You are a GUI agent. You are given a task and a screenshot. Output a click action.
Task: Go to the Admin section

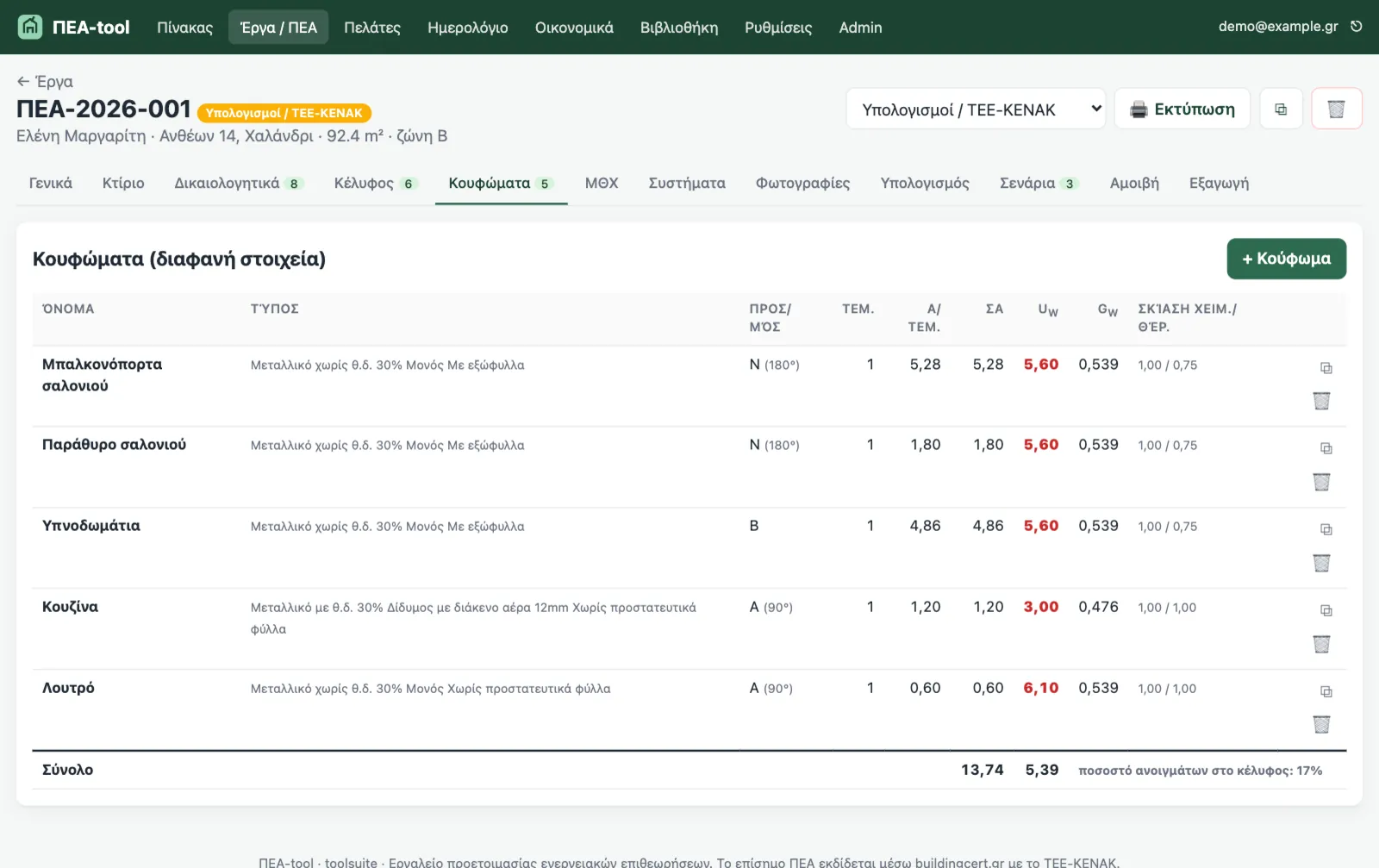point(861,28)
